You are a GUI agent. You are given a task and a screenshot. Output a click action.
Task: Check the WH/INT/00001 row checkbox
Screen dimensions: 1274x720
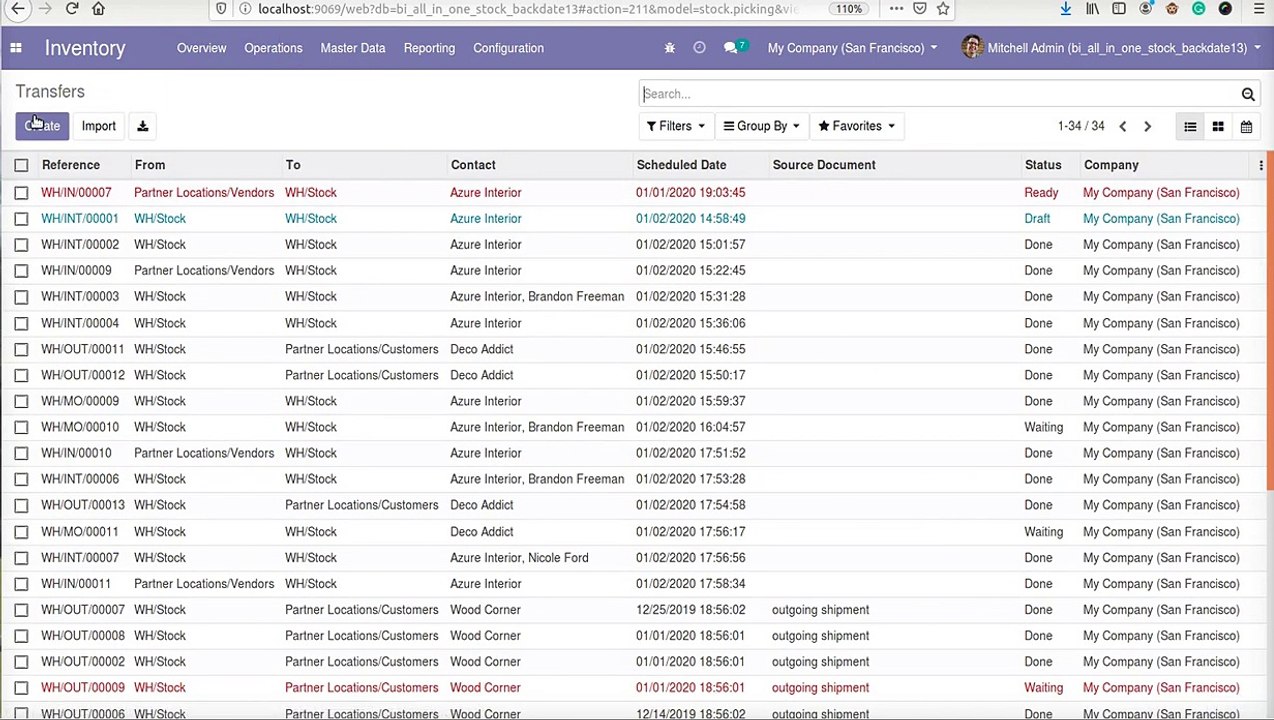pos(21,218)
